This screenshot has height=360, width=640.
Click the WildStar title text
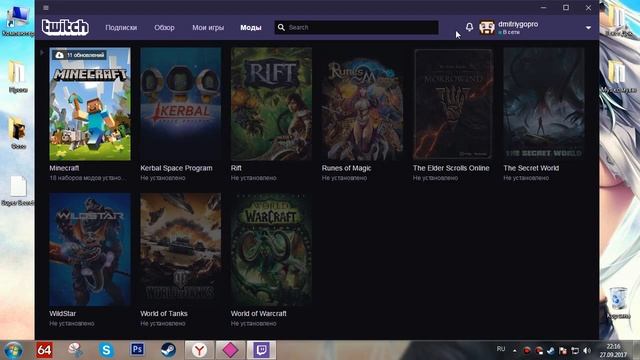point(62,313)
